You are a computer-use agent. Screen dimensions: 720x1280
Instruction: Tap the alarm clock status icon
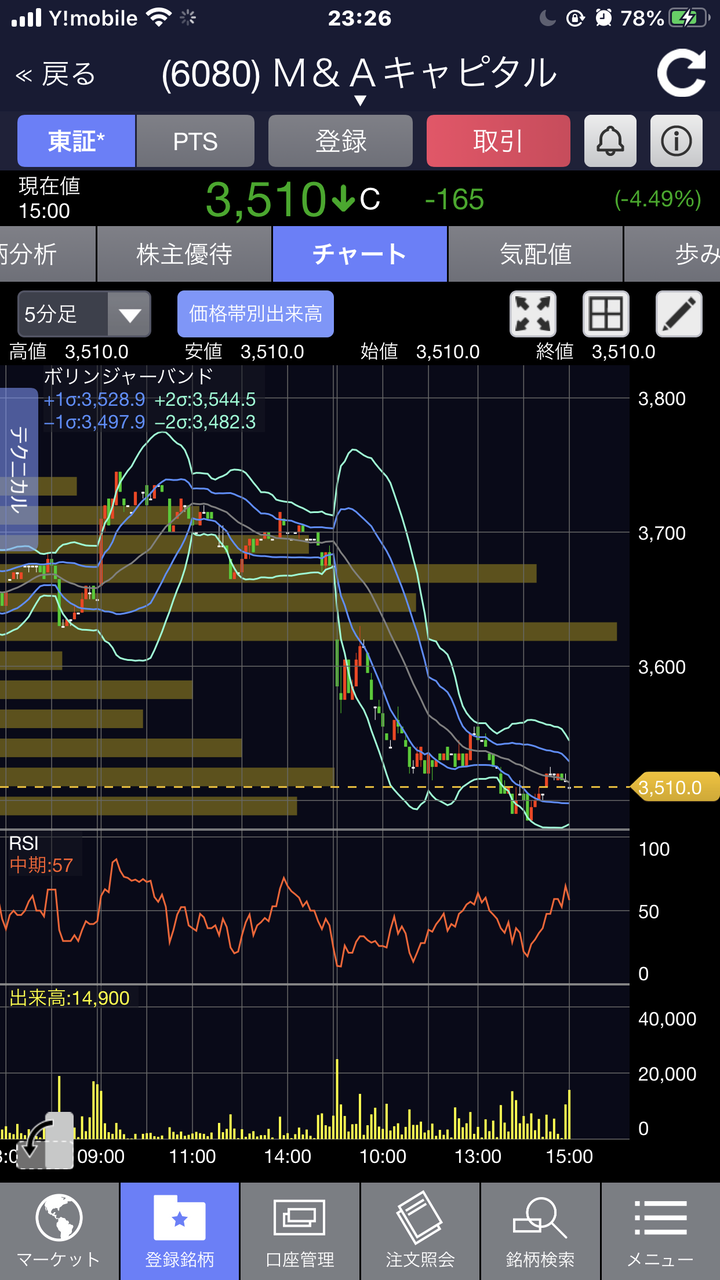click(603, 18)
